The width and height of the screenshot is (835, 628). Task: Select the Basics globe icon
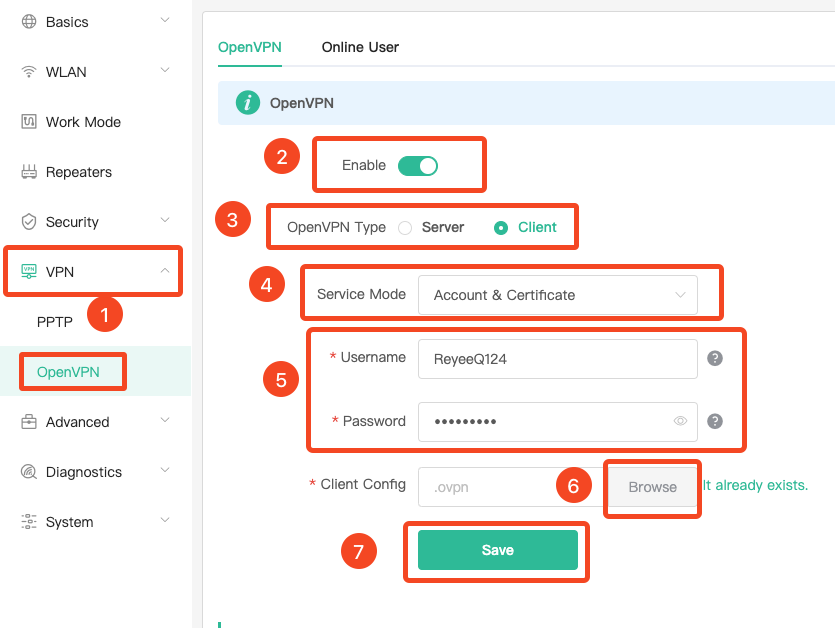click(29, 21)
